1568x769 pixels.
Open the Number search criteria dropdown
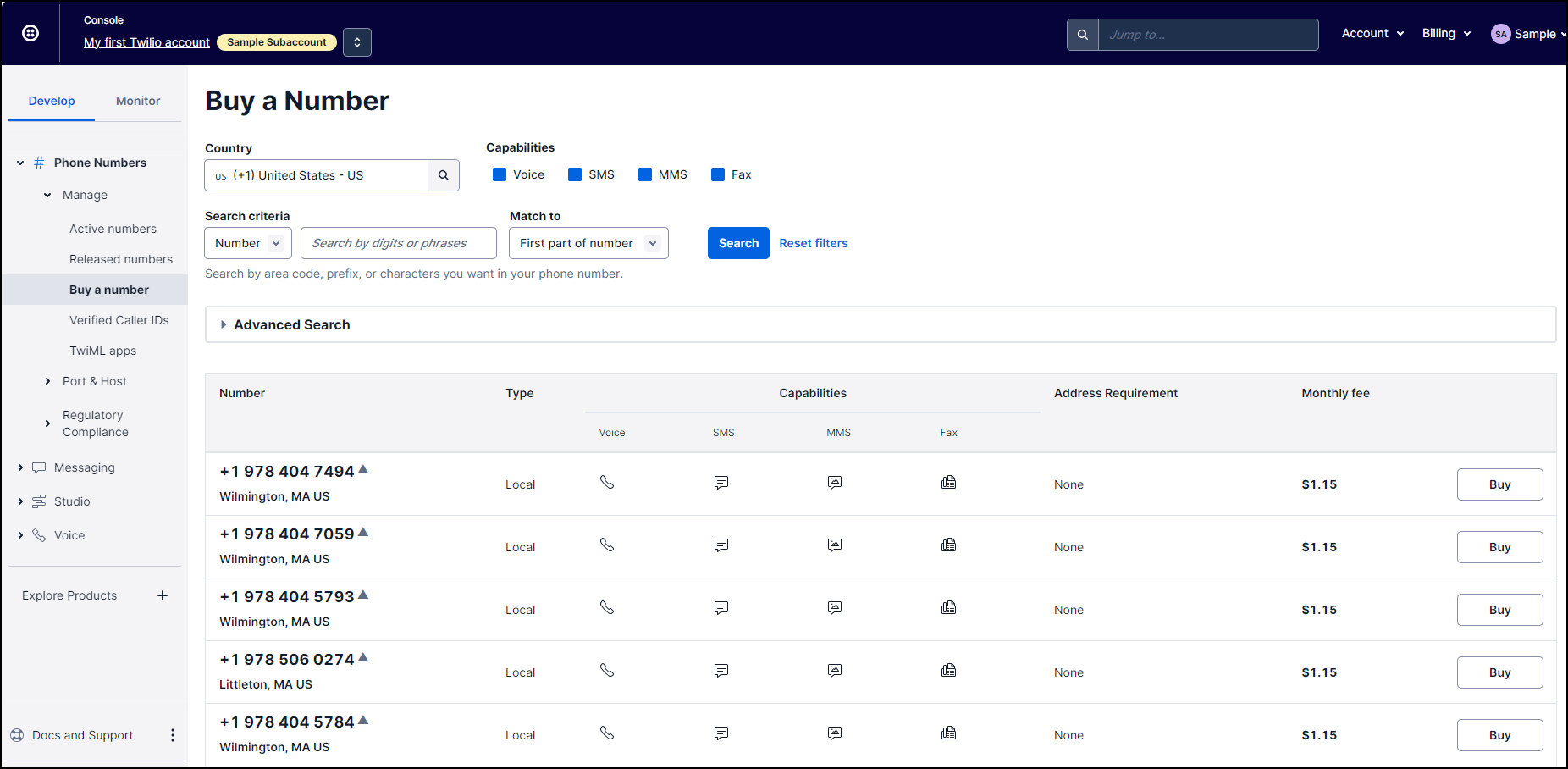(x=248, y=243)
